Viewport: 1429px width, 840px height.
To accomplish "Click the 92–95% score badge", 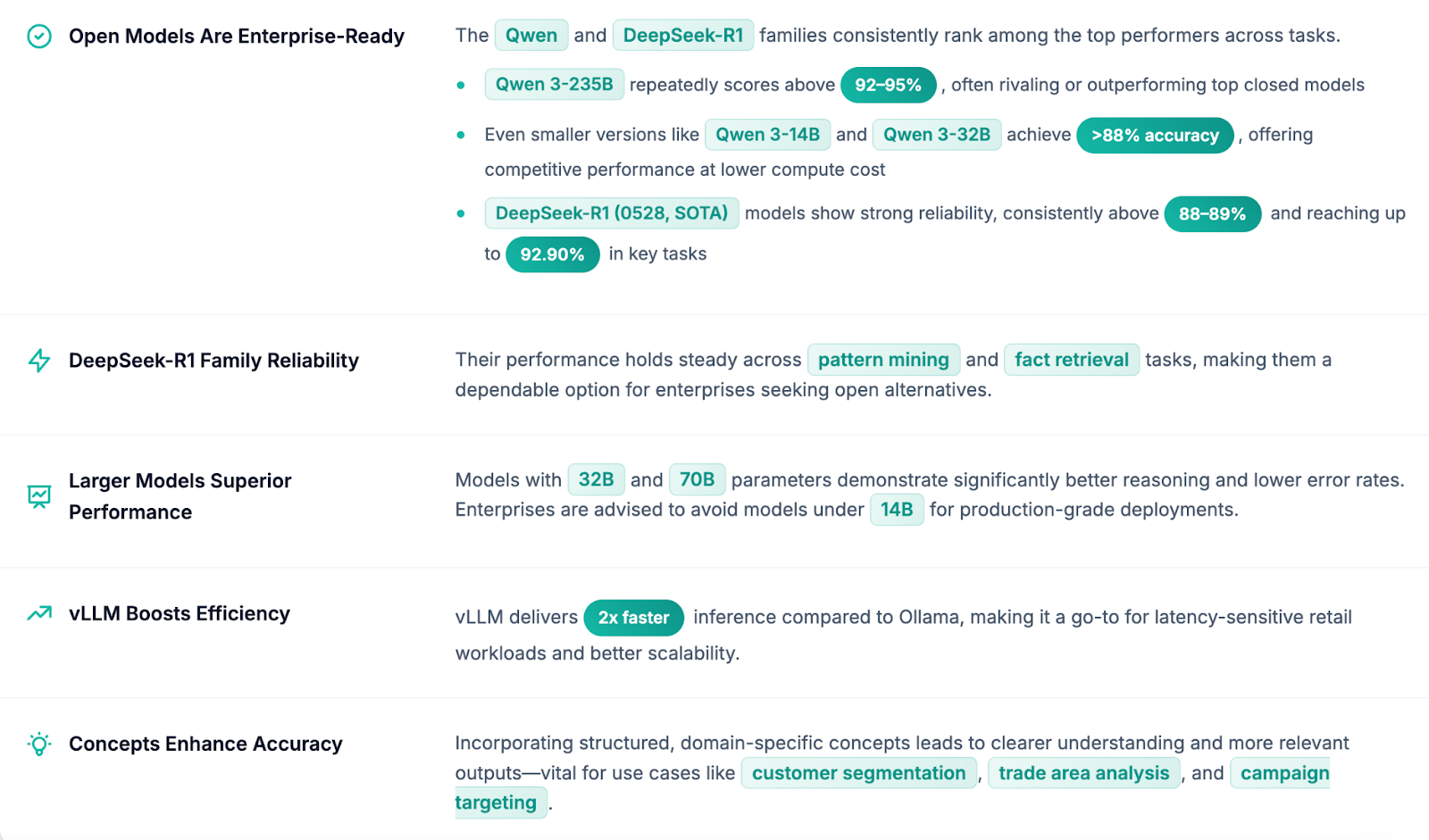I will (x=889, y=85).
